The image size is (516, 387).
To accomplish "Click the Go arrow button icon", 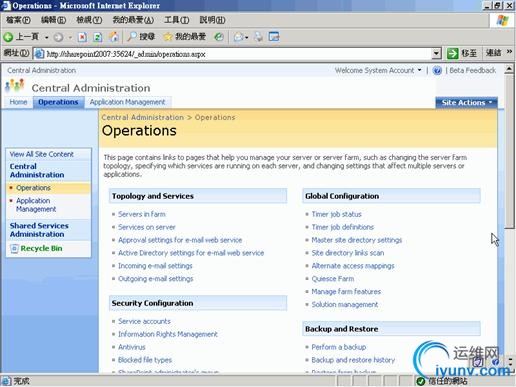I will 453,53.
